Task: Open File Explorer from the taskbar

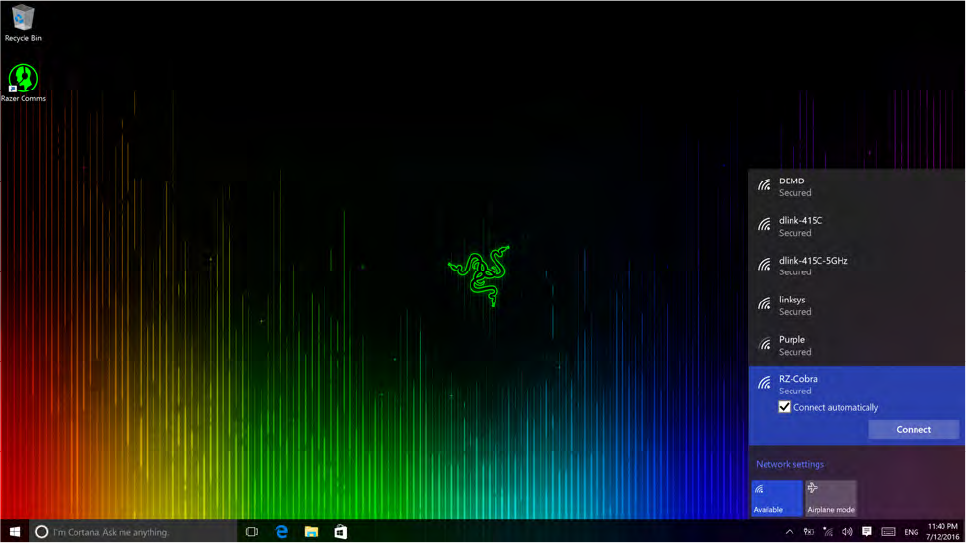Action: tap(311, 531)
